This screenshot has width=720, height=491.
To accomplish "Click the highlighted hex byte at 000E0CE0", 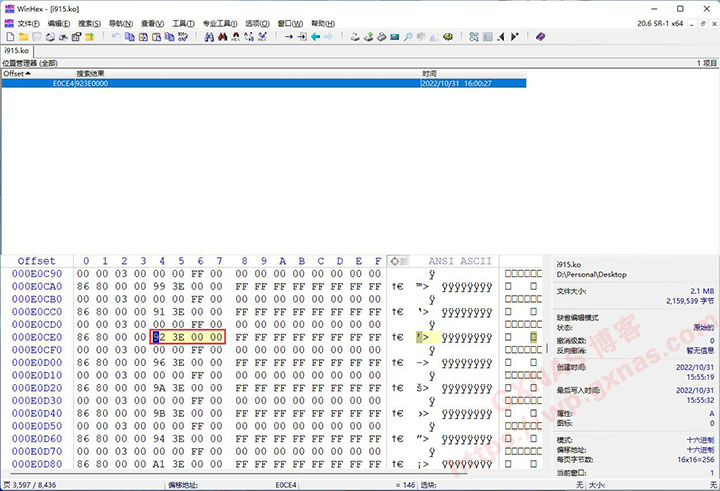I will [x=156, y=337].
